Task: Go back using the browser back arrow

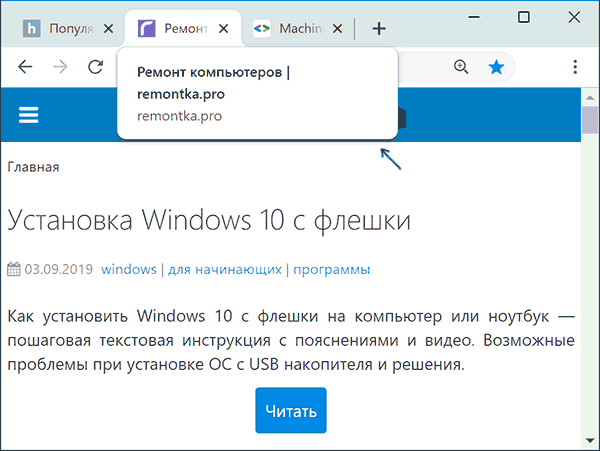Action: point(26,67)
